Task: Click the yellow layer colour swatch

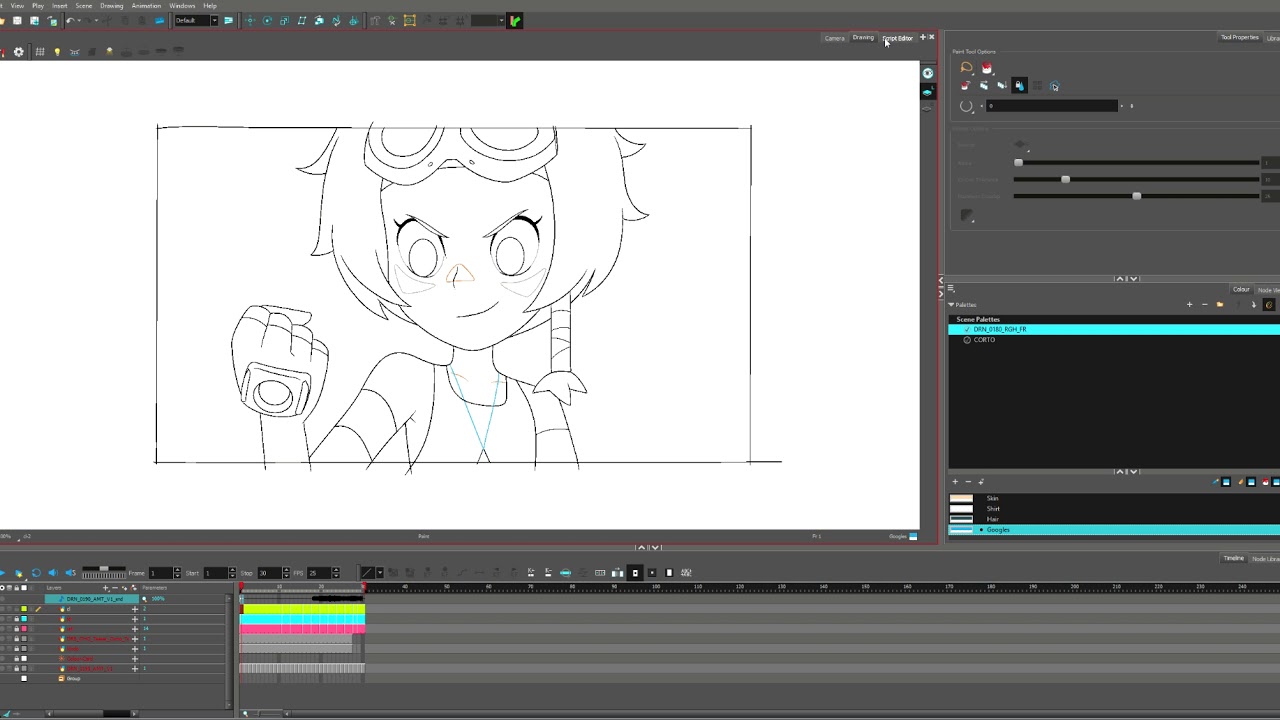Action: point(24,609)
